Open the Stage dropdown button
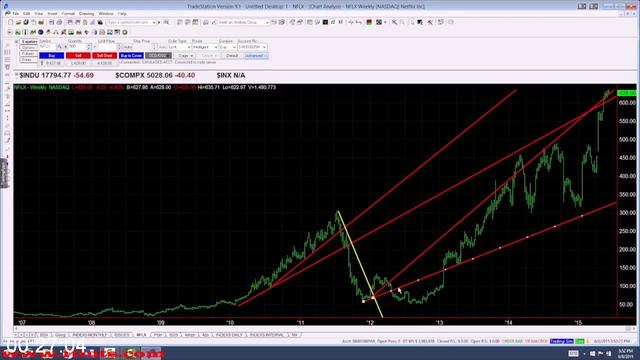 click(185, 56)
